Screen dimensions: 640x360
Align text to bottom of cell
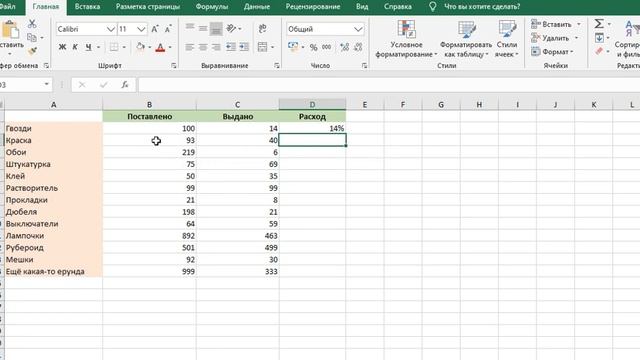click(216, 29)
